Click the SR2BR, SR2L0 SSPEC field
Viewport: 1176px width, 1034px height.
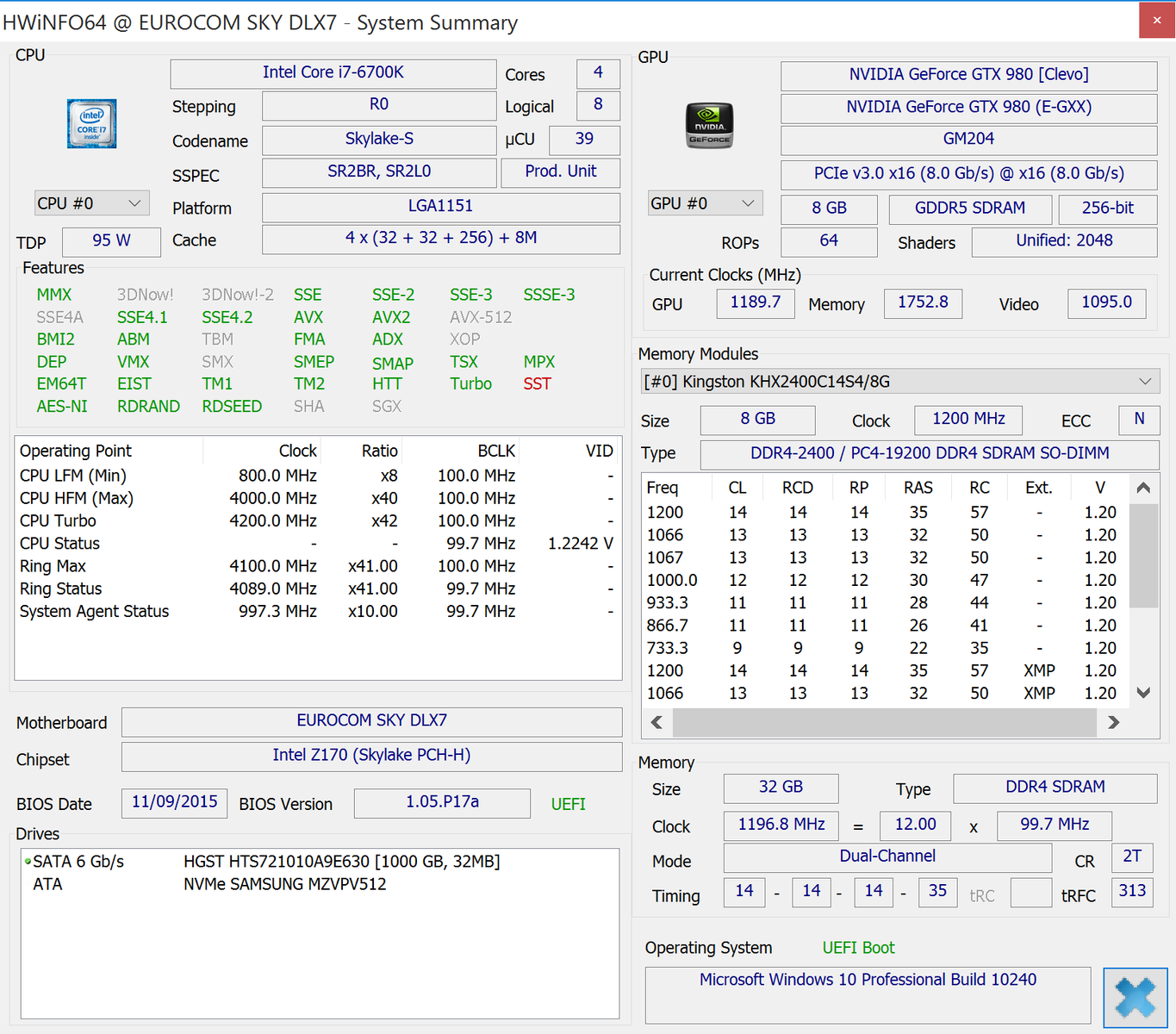[x=379, y=172]
